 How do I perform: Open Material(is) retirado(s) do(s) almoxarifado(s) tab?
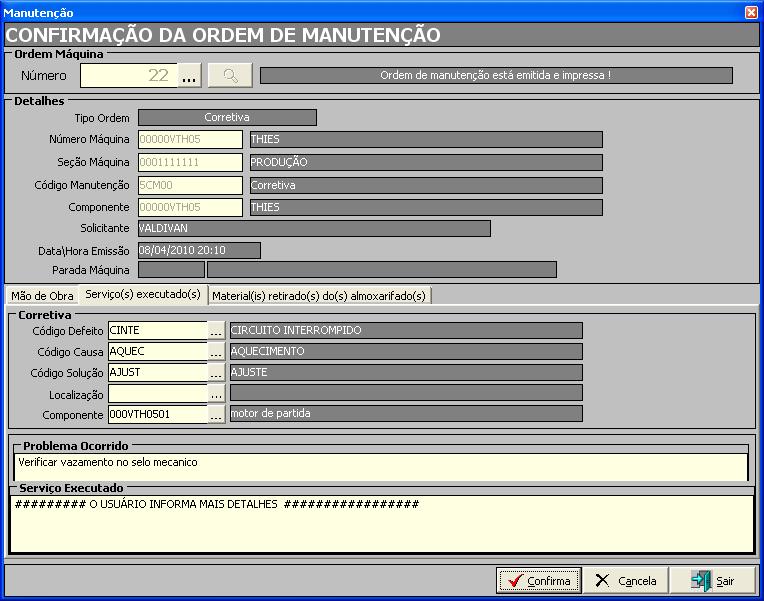[x=319, y=296]
